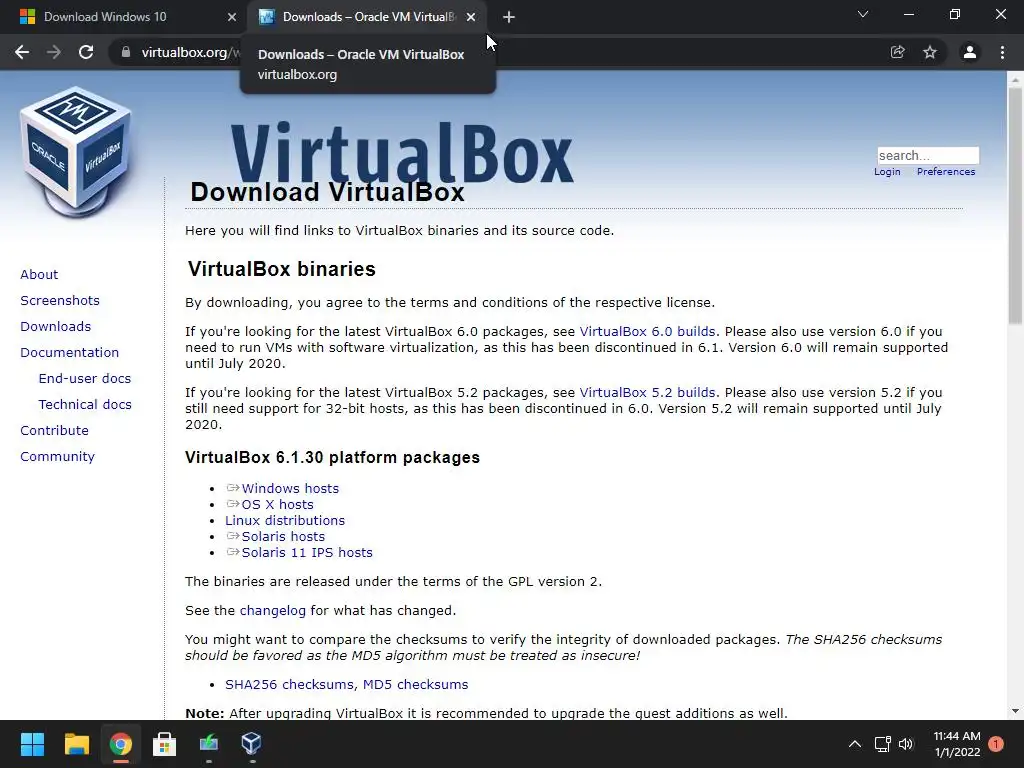
Task: Download the Solaris 11 IPS hosts package
Action: (307, 552)
